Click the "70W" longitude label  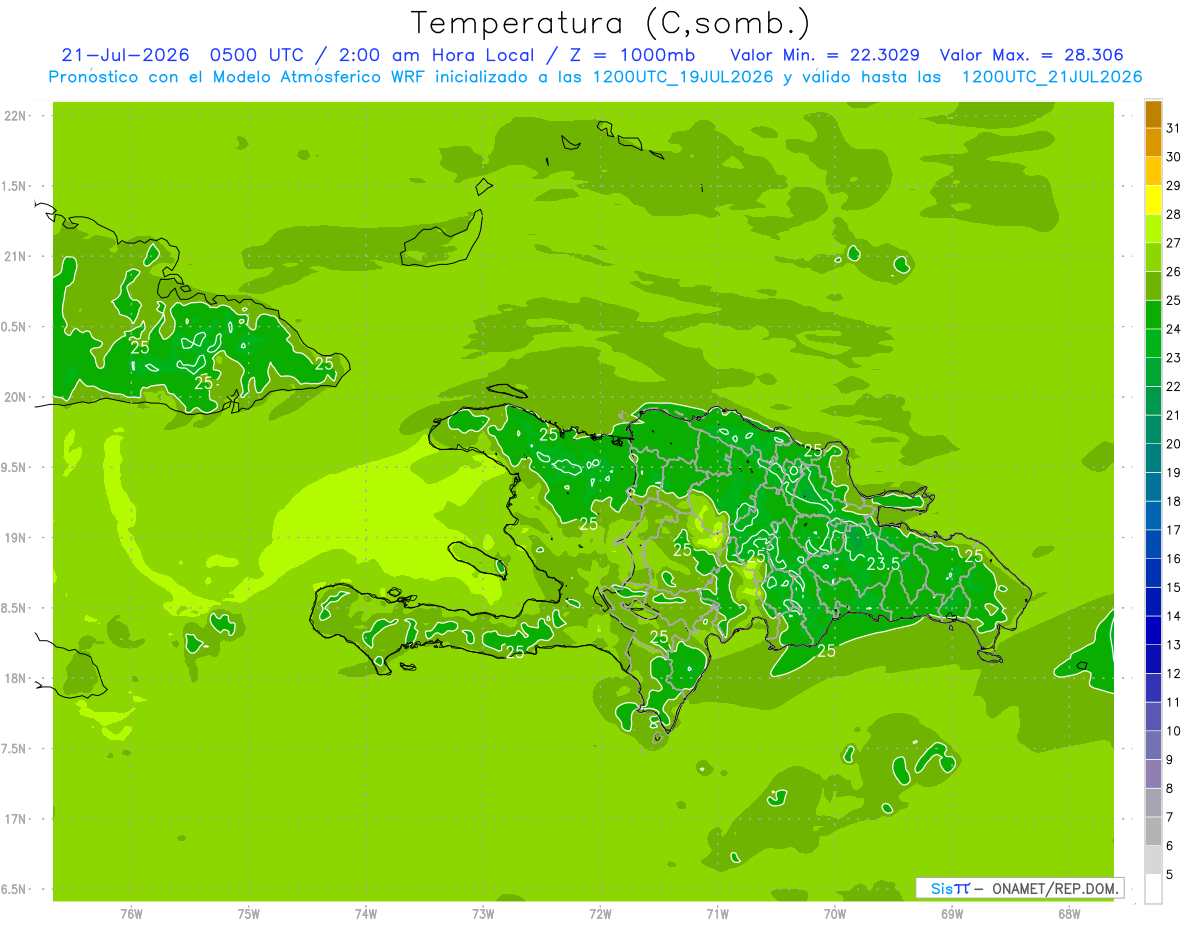coord(835,913)
